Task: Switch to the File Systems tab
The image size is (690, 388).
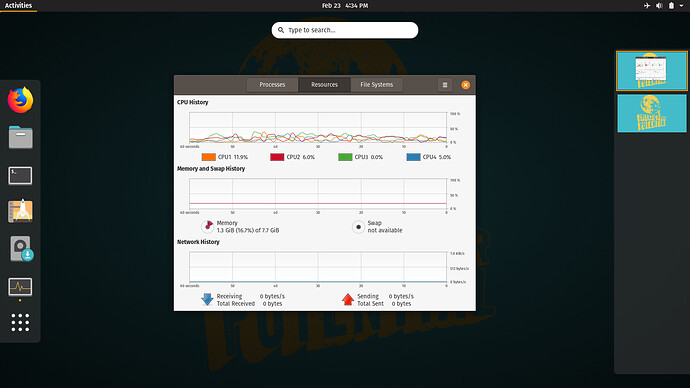Action: [x=376, y=84]
